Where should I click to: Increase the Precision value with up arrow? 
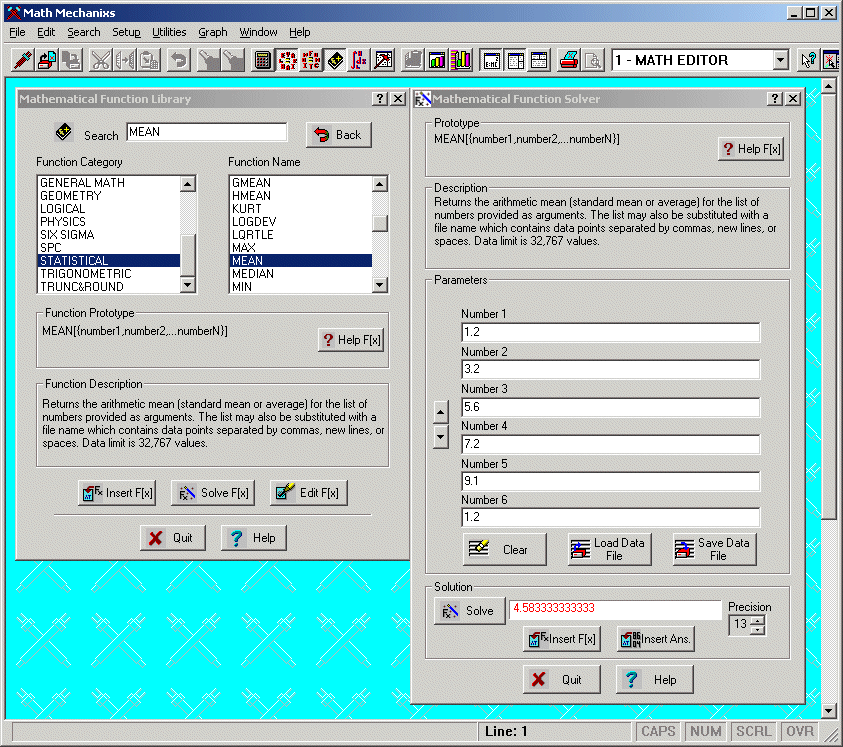pyautogui.click(x=758, y=620)
